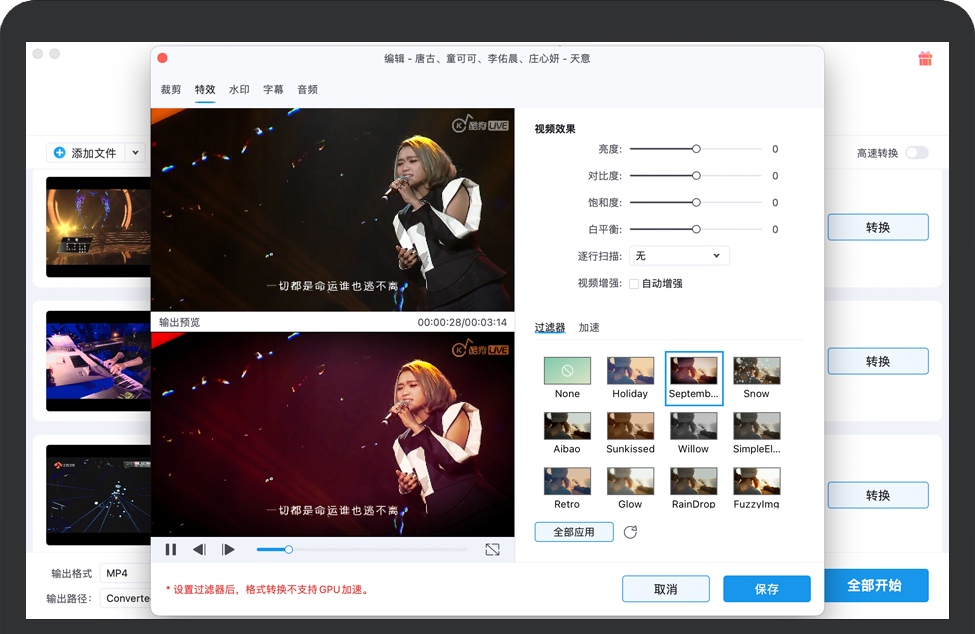Open the 水印 tab
The width and height of the screenshot is (975, 634).
pyautogui.click(x=239, y=90)
